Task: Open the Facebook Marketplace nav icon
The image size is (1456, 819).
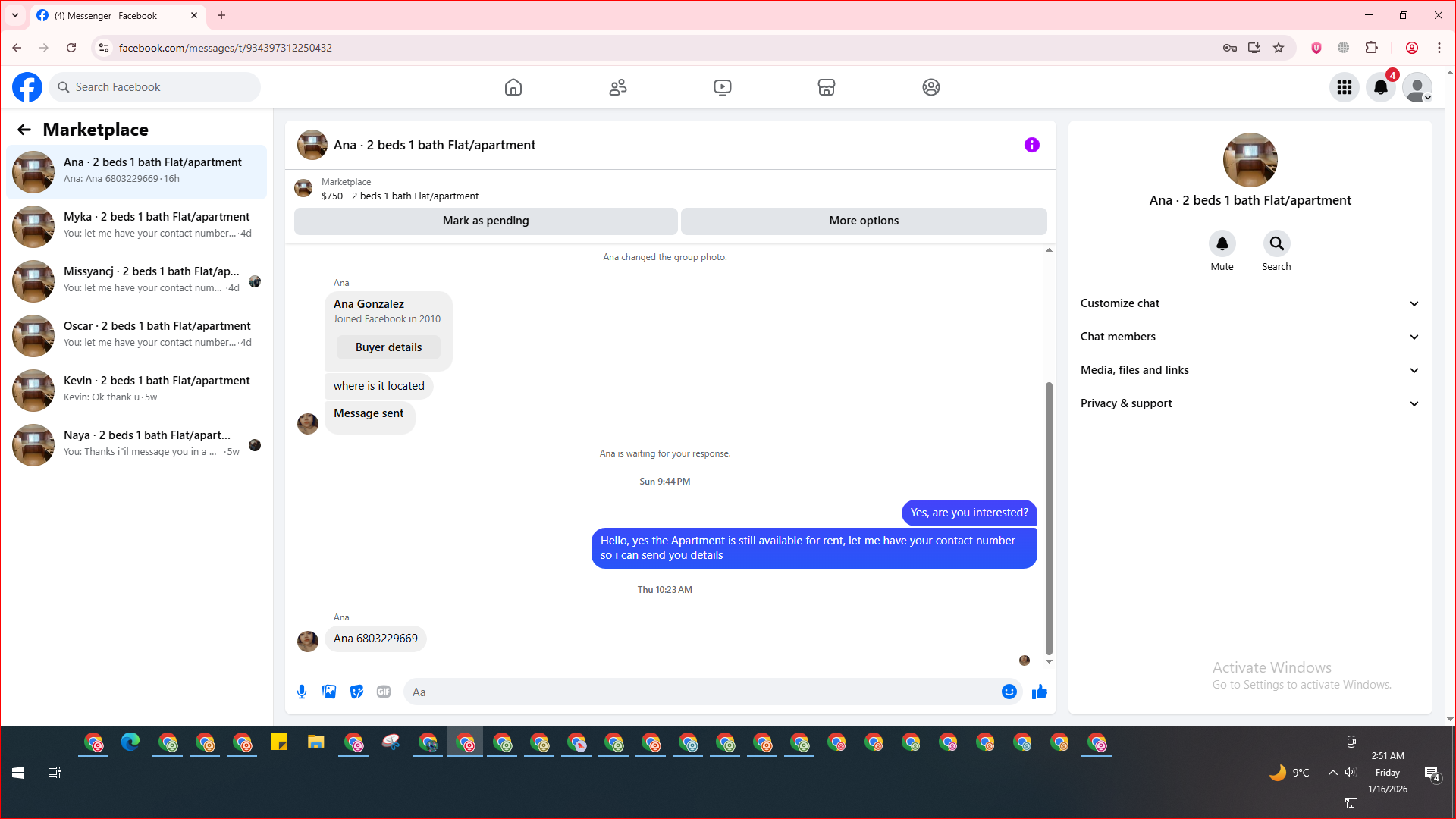Action: [x=826, y=87]
